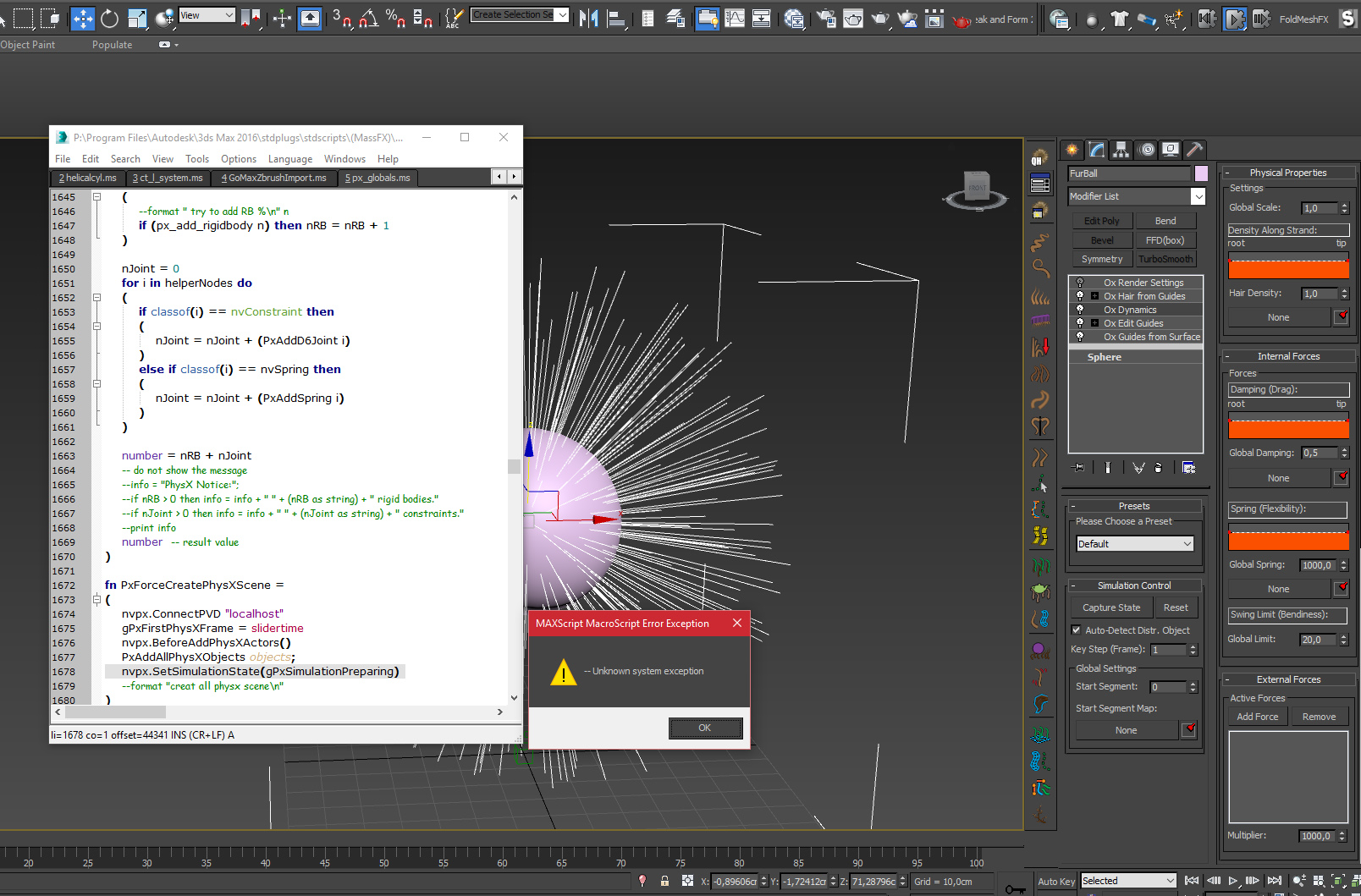Expand the Ox Edit Guides modifier
The image size is (1361, 896).
point(1094,323)
